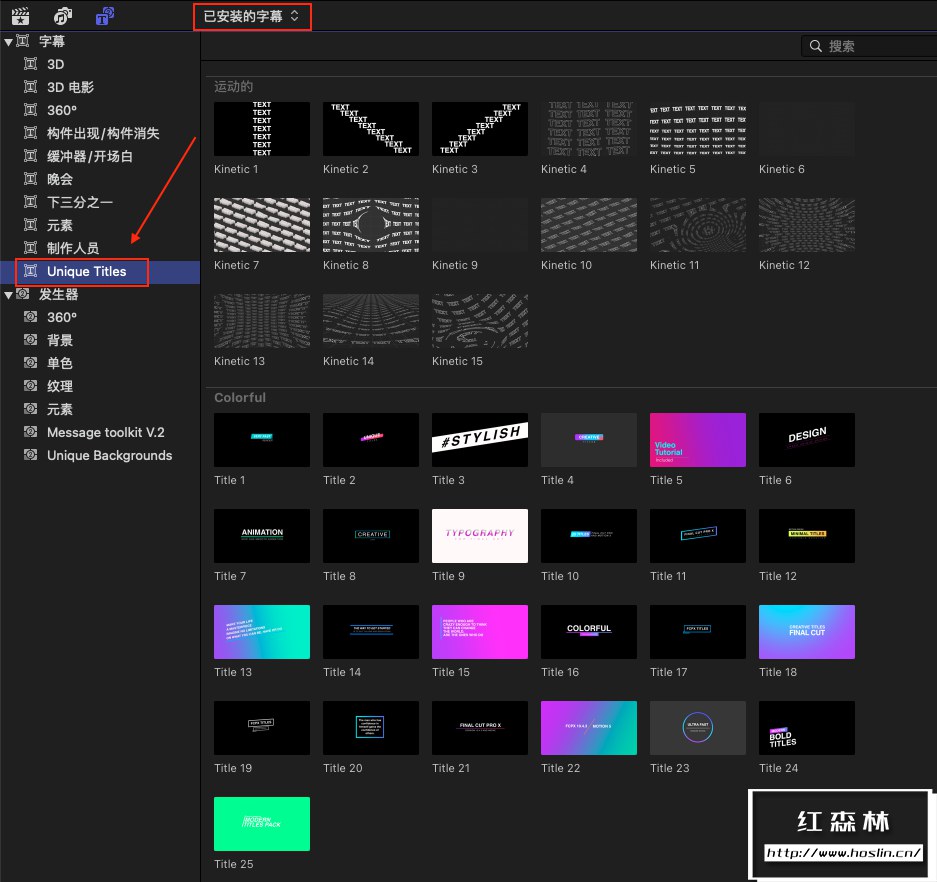Click the 发生器 generators group icon

[23, 294]
